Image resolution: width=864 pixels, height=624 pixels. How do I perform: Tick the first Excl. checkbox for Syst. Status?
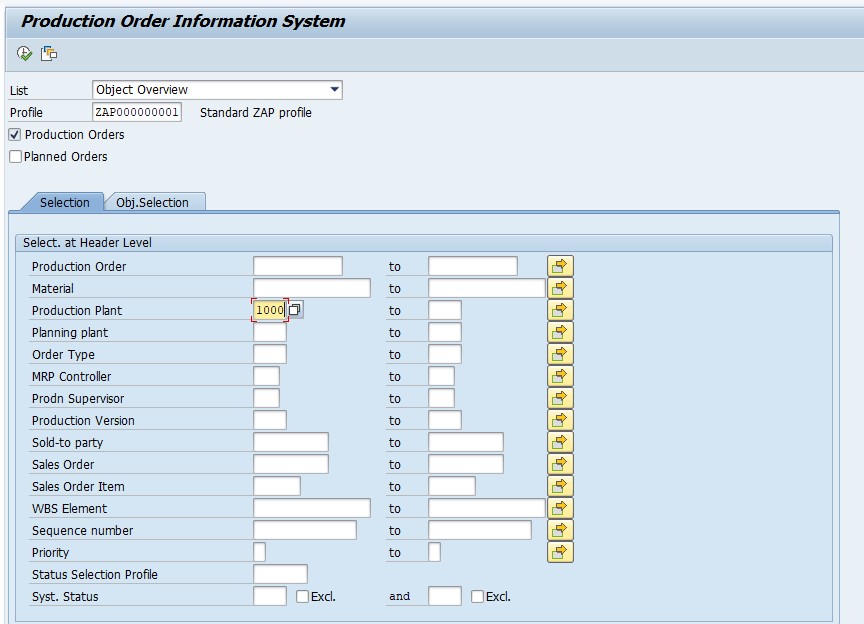pos(303,596)
